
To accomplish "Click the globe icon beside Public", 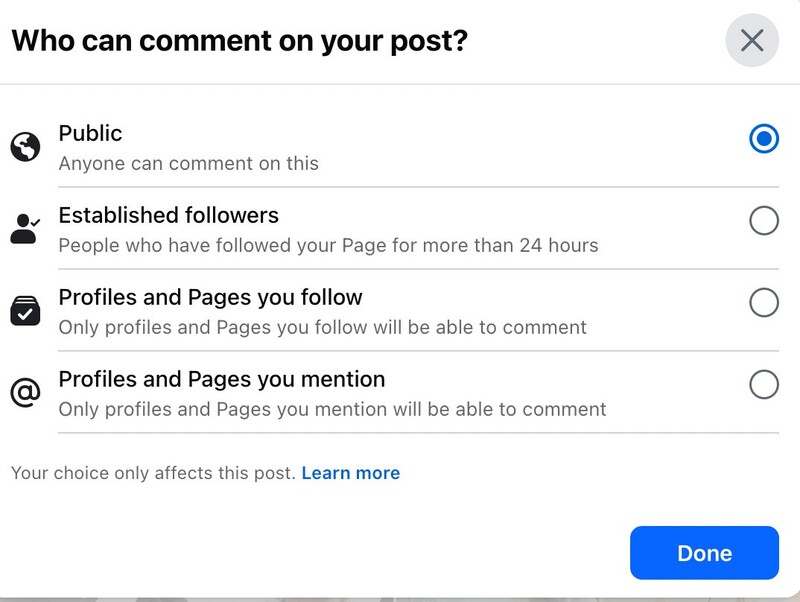I will click(25, 147).
